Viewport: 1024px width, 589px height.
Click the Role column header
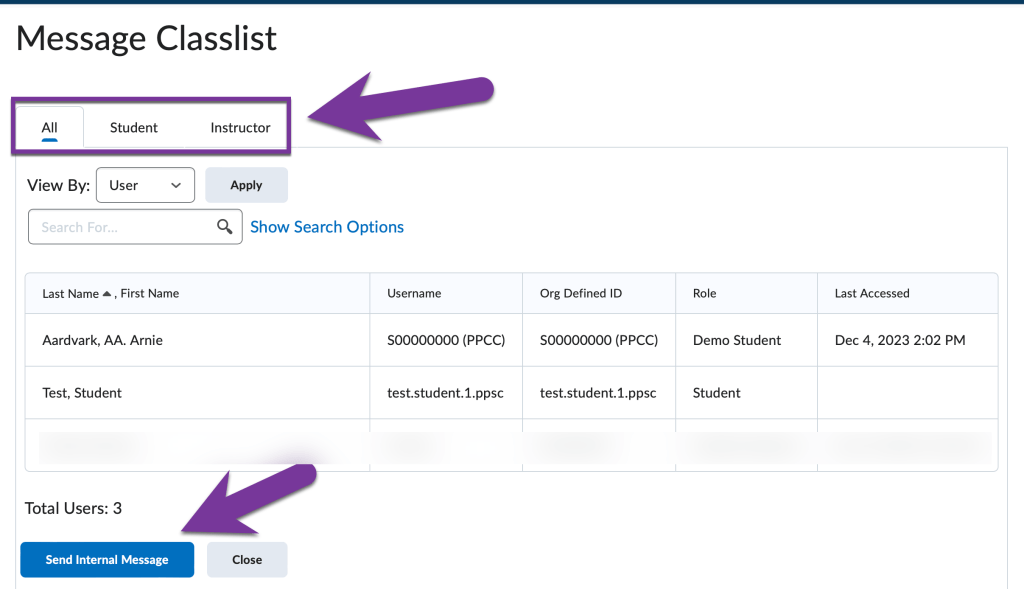click(704, 292)
